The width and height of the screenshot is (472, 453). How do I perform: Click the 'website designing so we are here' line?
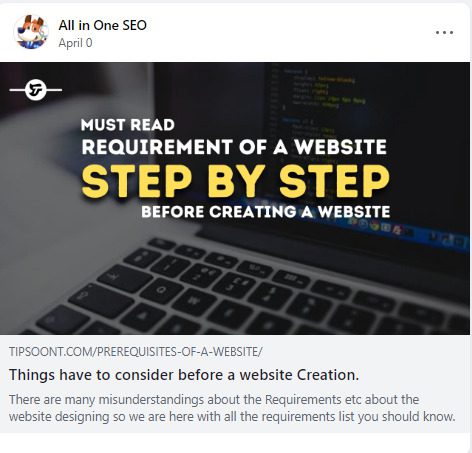click(x=232, y=417)
